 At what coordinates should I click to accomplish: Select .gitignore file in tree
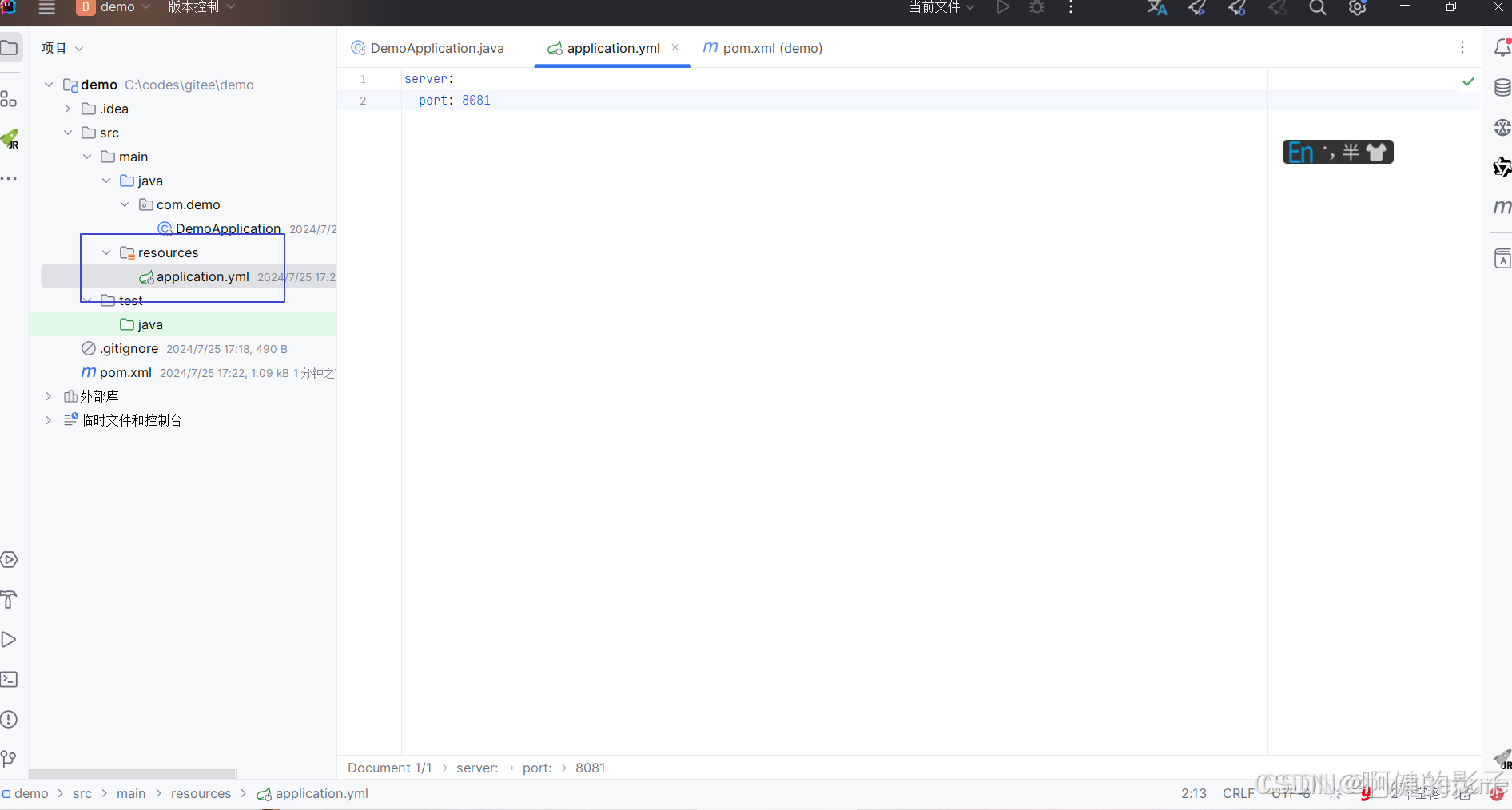tap(129, 348)
